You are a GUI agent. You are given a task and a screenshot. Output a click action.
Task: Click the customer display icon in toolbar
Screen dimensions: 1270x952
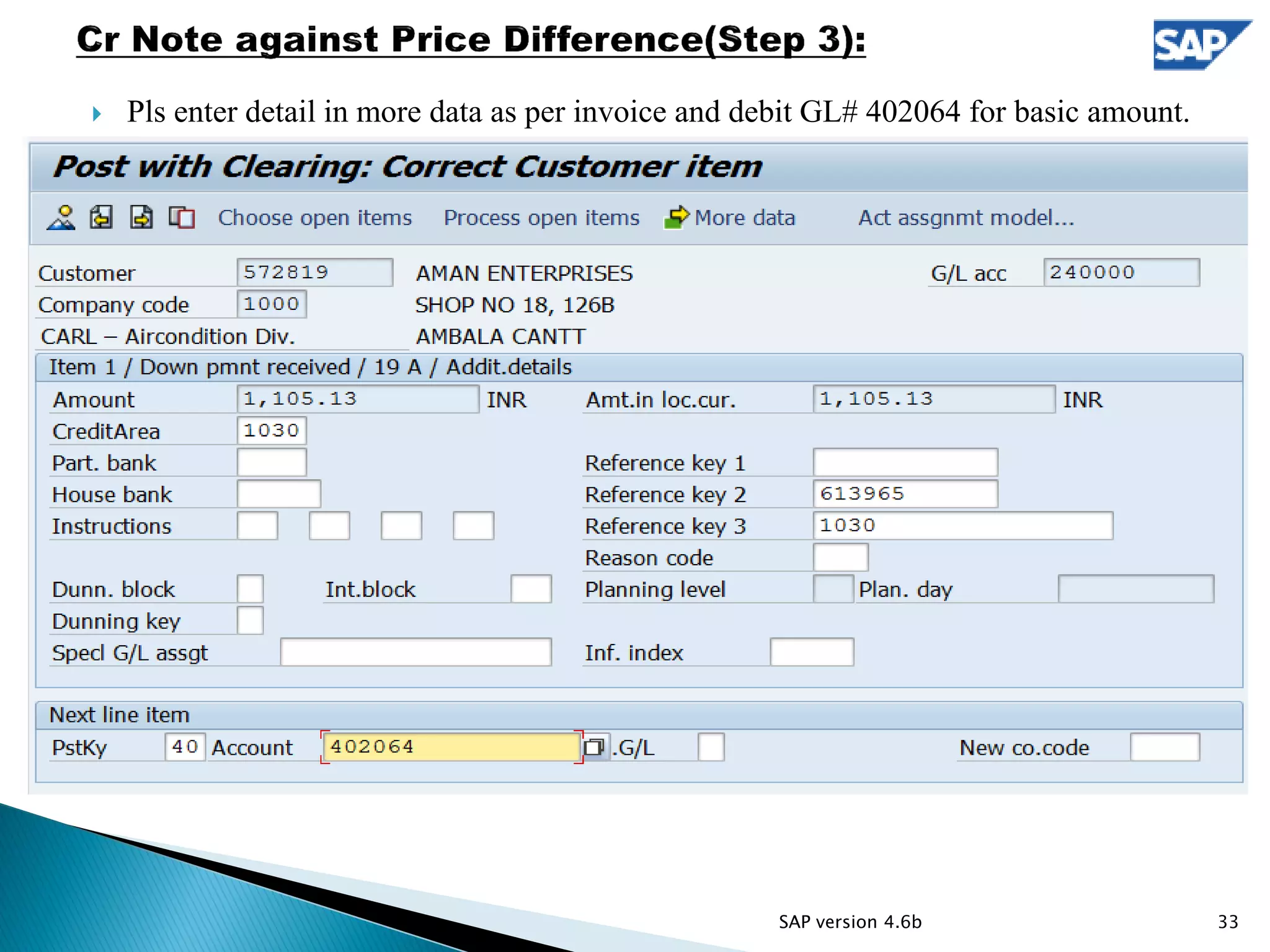61,218
